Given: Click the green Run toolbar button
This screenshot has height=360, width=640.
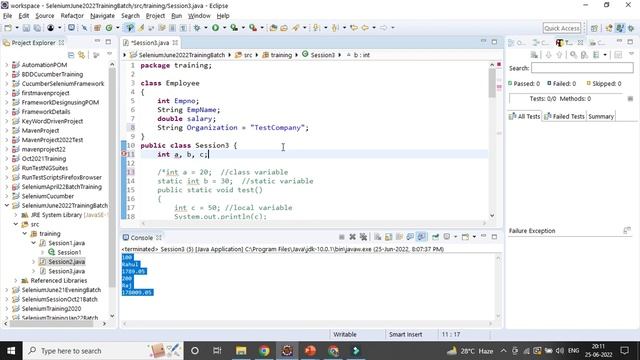Looking at the screenshot, I should point(215,28).
